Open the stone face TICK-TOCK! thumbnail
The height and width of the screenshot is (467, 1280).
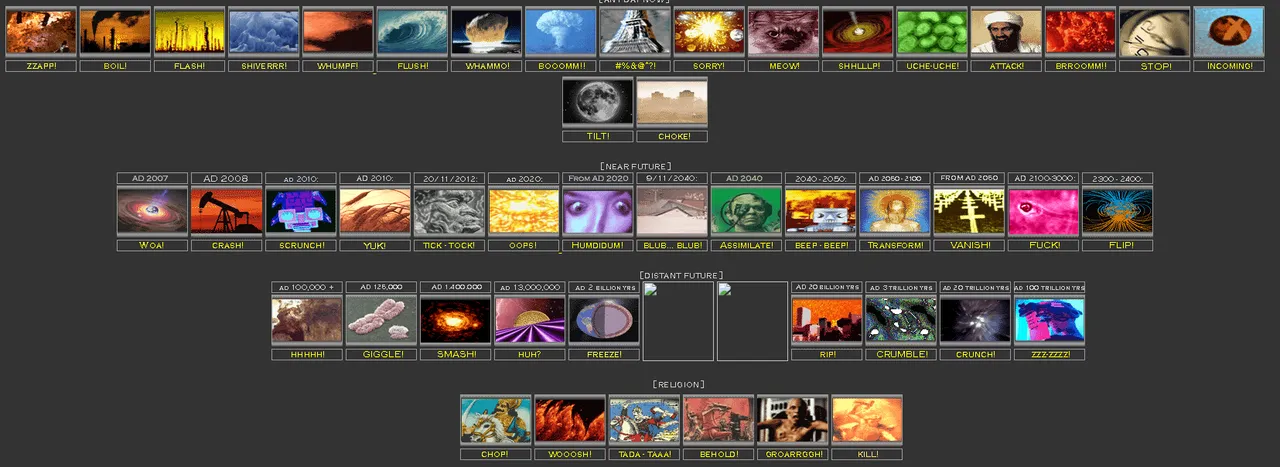pos(449,211)
